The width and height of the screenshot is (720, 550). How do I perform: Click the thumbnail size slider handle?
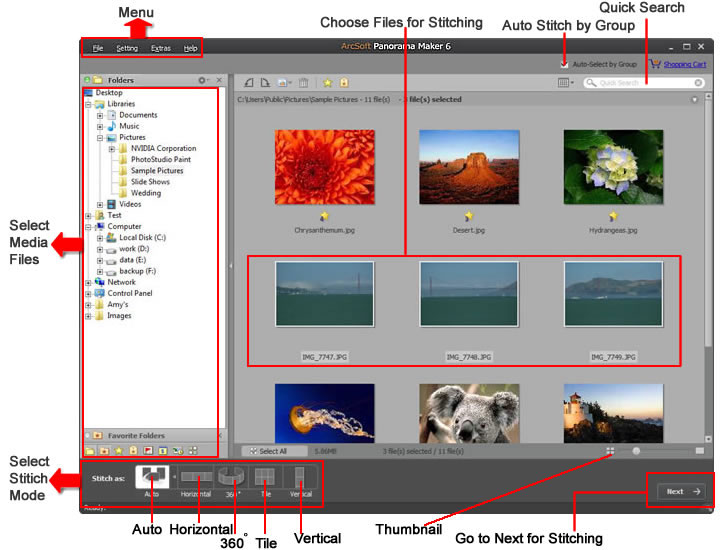pyautogui.click(x=636, y=451)
